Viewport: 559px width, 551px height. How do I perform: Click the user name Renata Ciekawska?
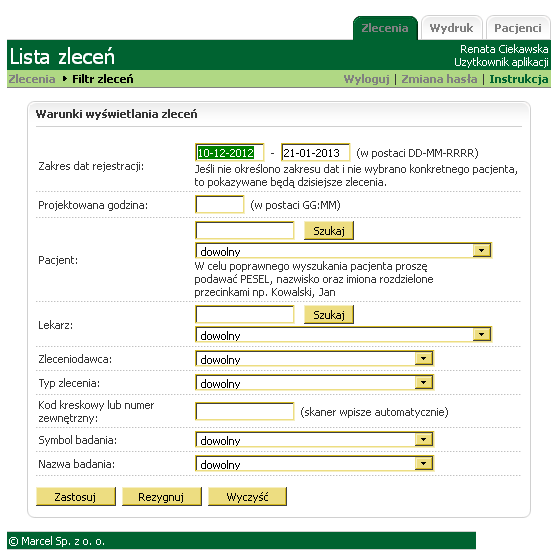click(x=504, y=49)
